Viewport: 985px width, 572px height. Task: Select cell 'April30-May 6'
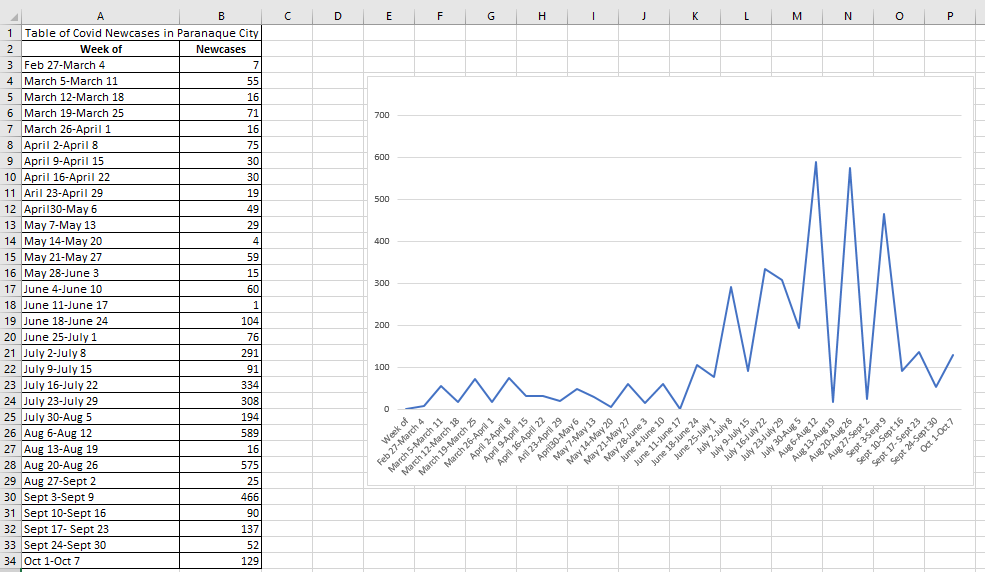coord(101,209)
